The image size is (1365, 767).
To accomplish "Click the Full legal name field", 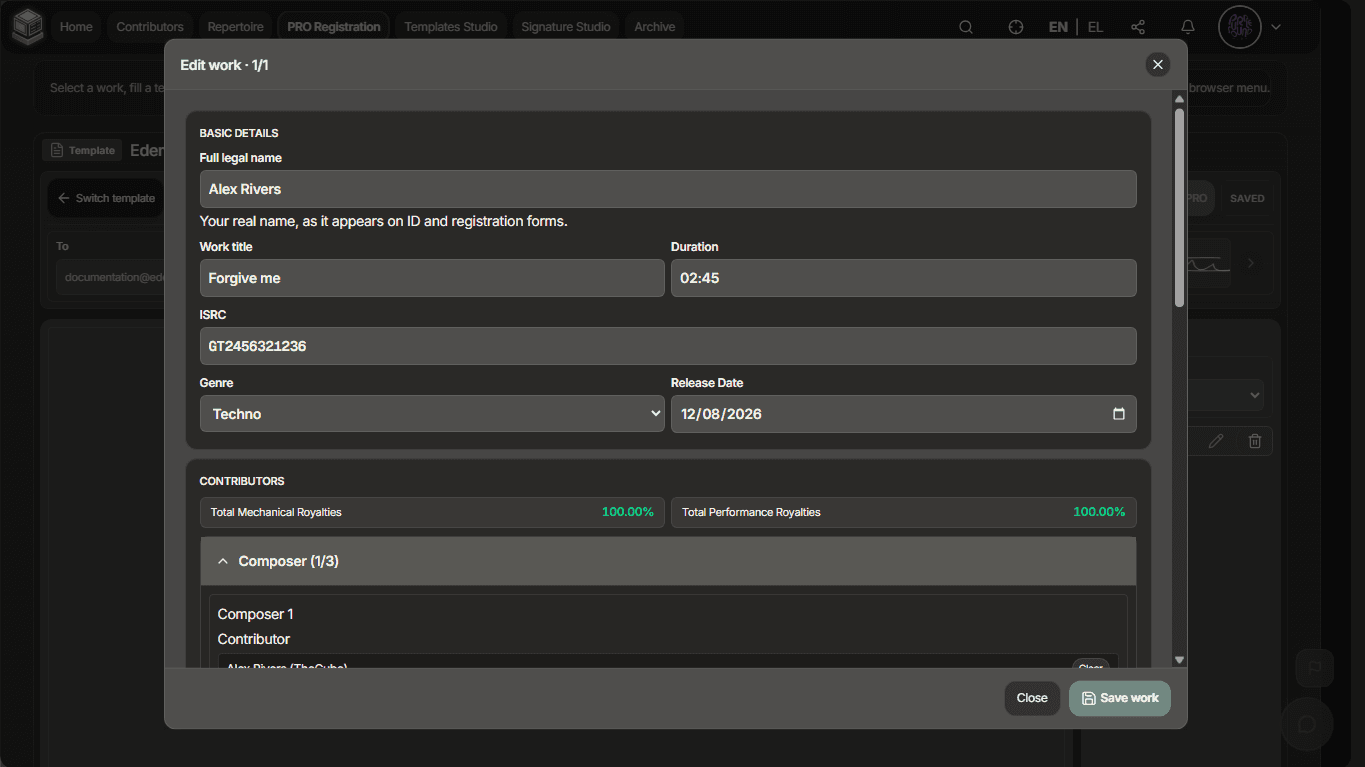I will pos(668,189).
